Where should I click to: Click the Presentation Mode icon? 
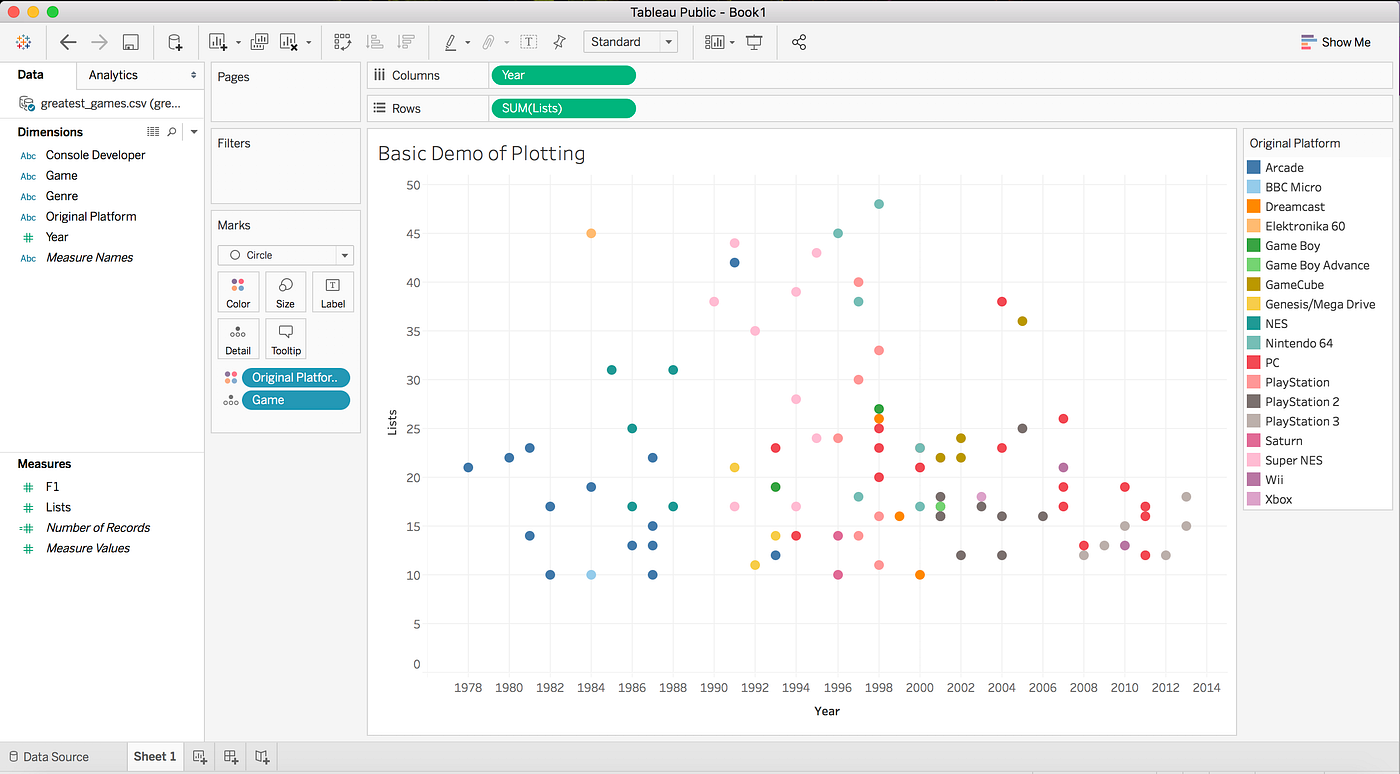754,42
